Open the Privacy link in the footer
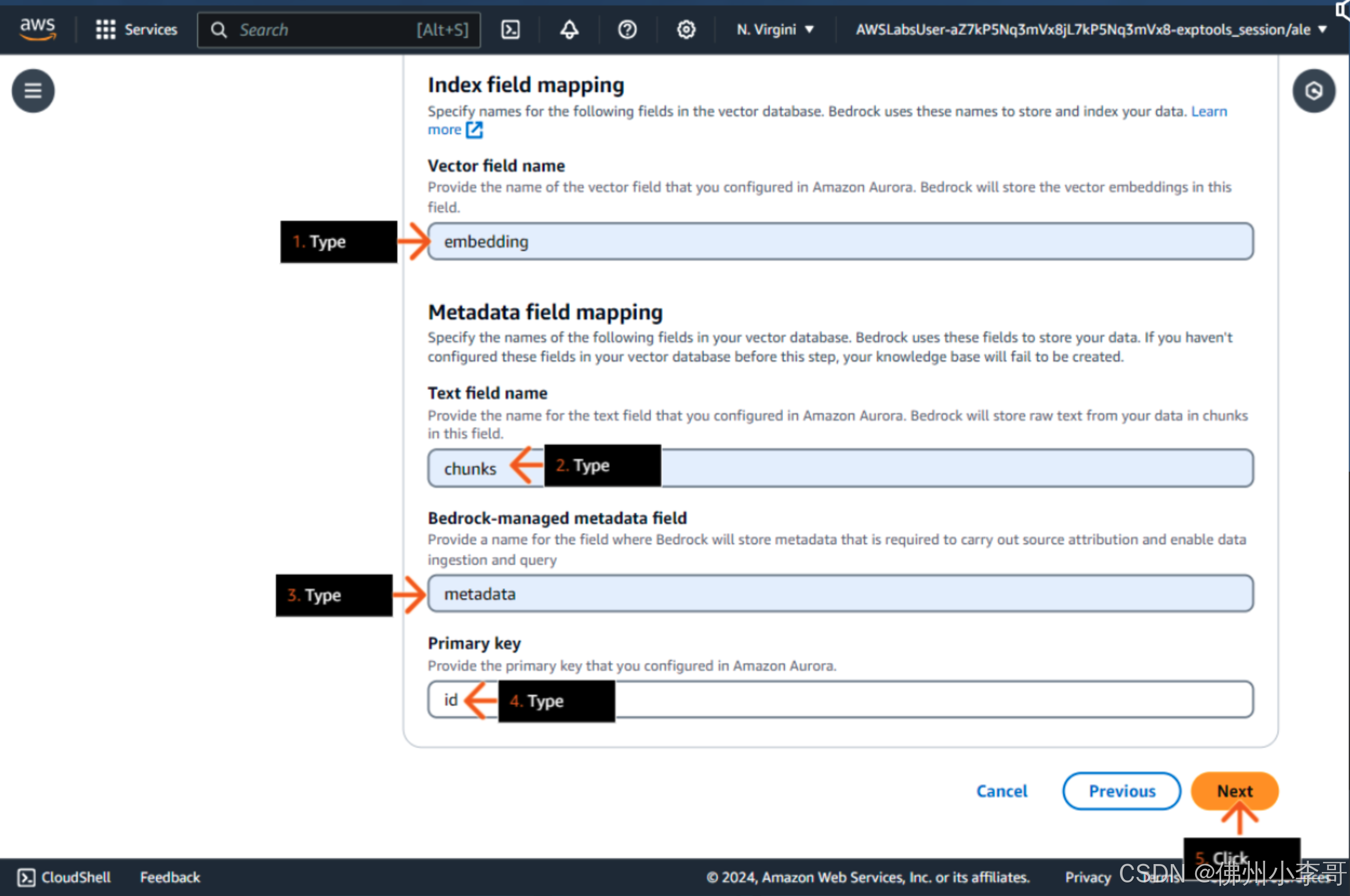 click(1087, 877)
